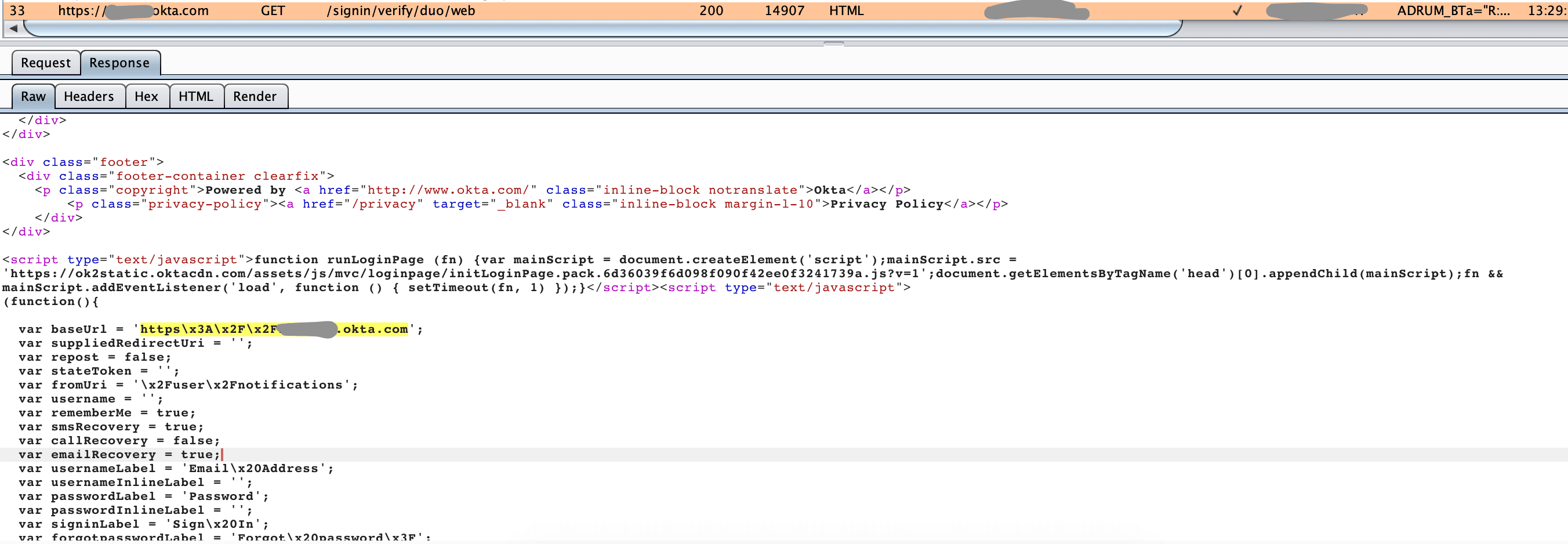Click the 13:29 time cell in row 33
This screenshot has height=544, width=1568.
point(1546,10)
